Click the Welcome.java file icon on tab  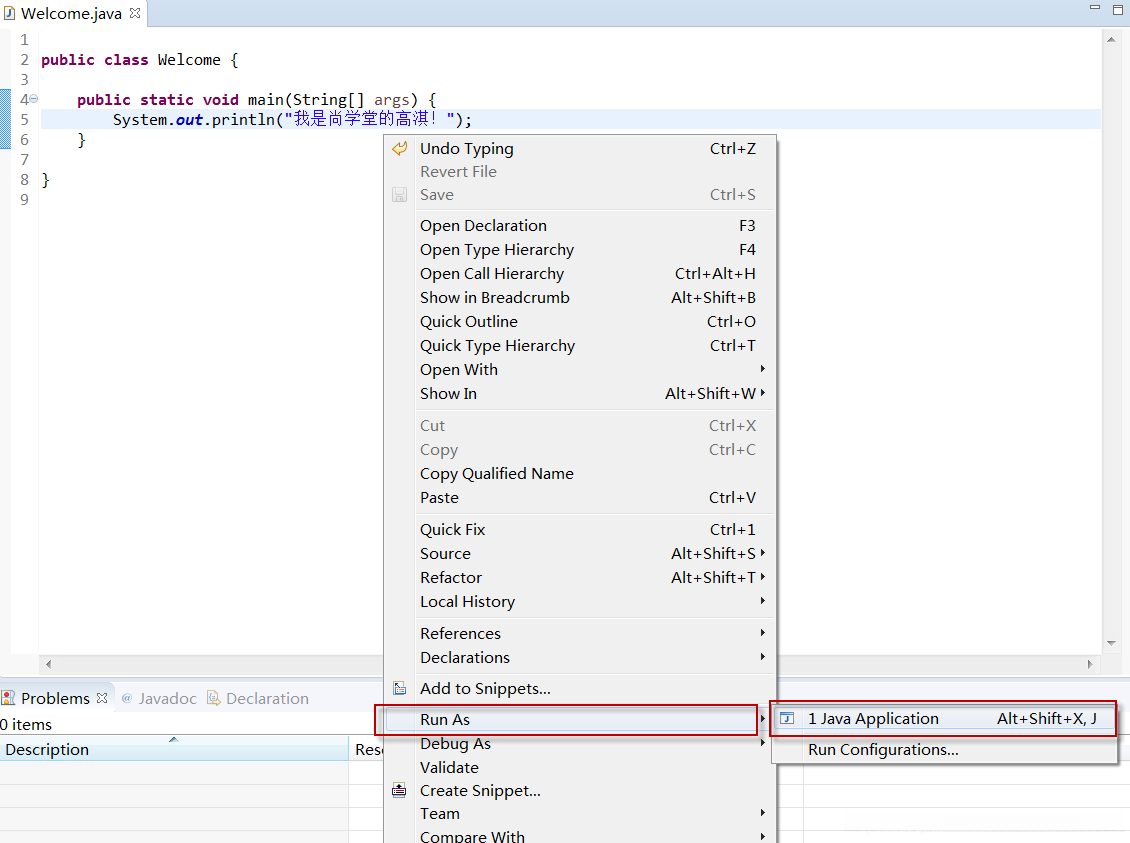coord(9,13)
